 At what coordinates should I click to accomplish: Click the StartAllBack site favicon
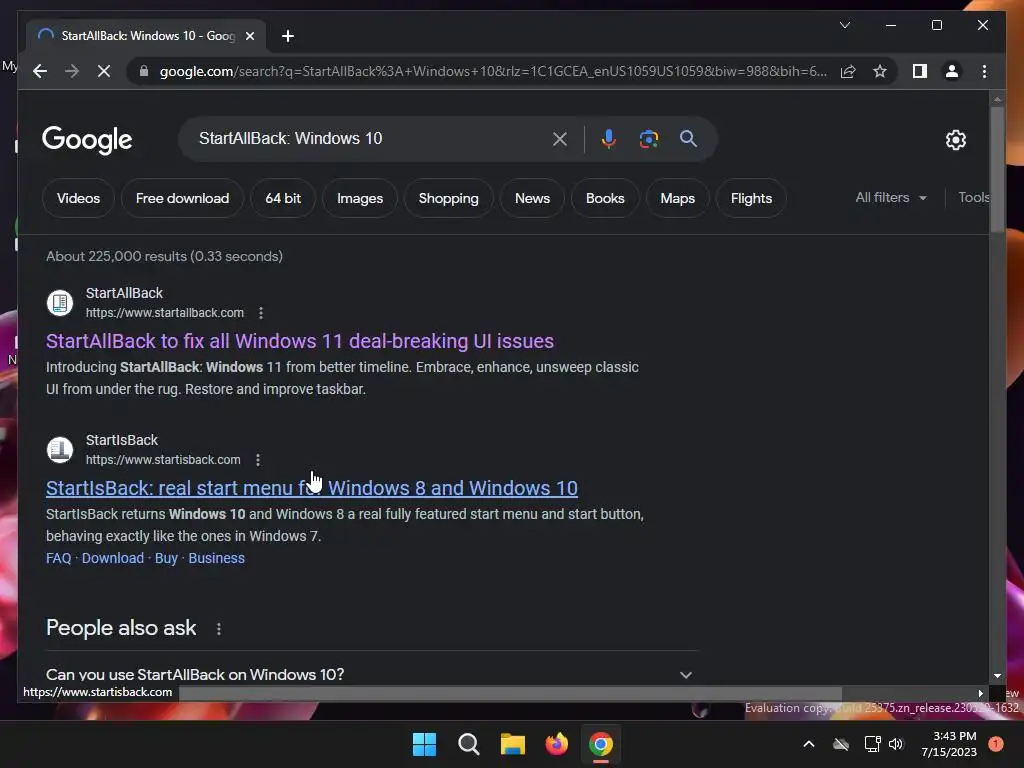pyautogui.click(x=60, y=302)
